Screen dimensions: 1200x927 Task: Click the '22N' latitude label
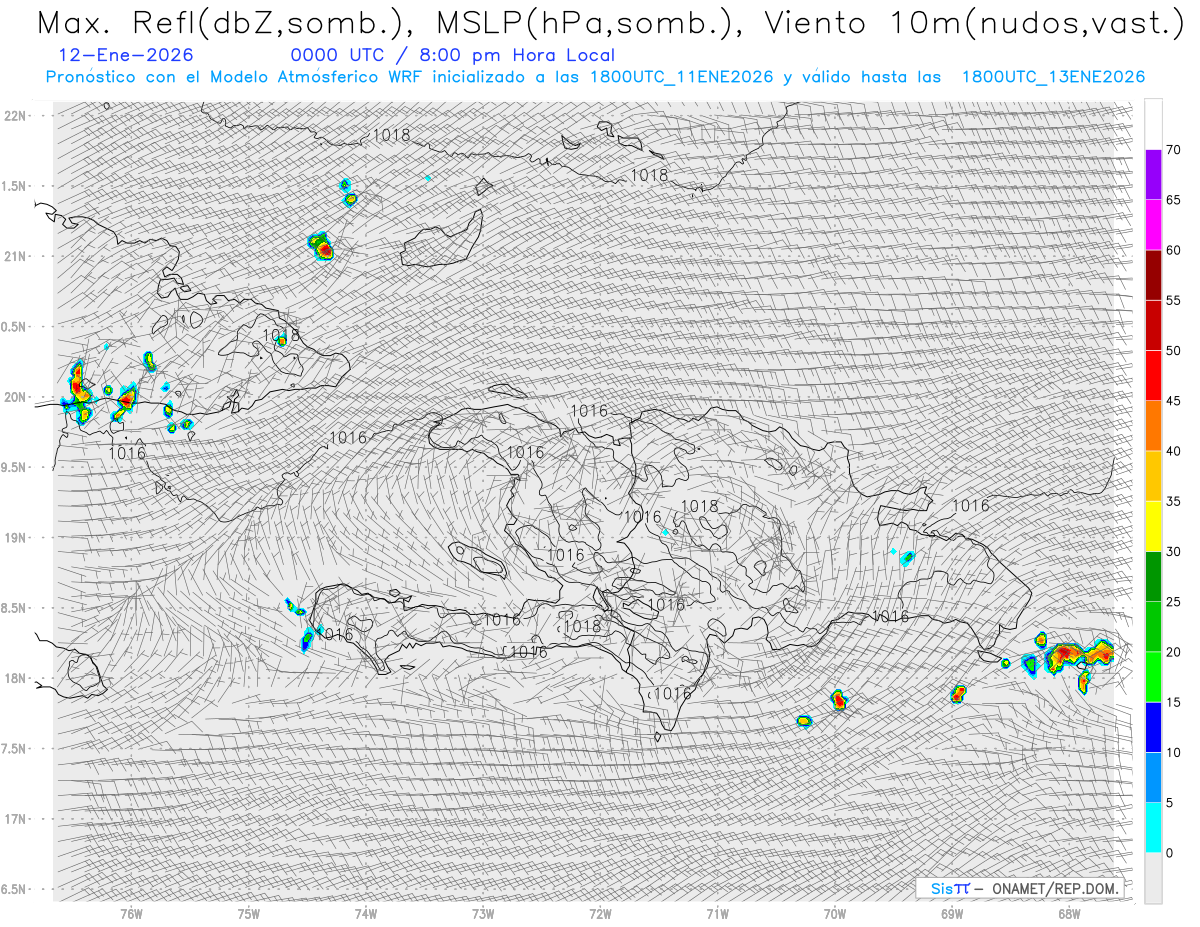(x=15, y=115)
